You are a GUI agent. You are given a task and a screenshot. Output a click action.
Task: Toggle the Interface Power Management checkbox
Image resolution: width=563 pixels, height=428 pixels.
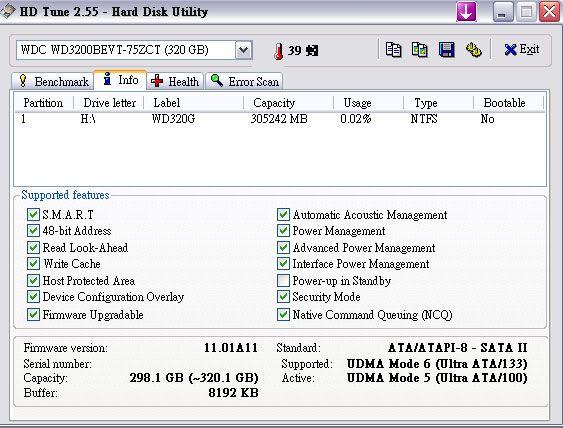click(283, 264)
